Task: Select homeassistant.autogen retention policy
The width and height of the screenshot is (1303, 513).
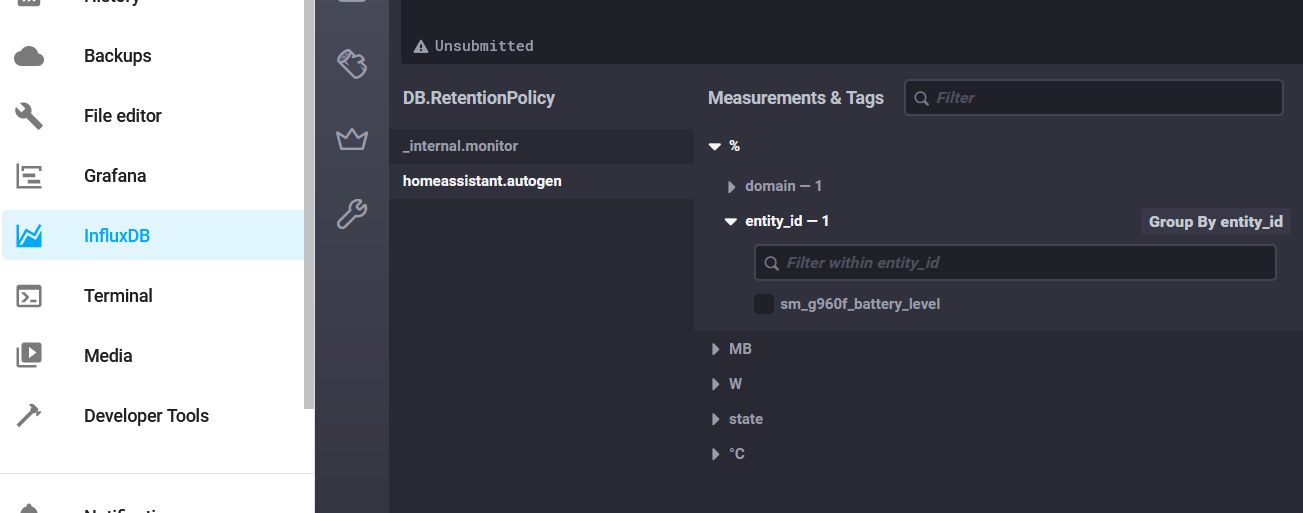Action: click(x=482, y=181)
